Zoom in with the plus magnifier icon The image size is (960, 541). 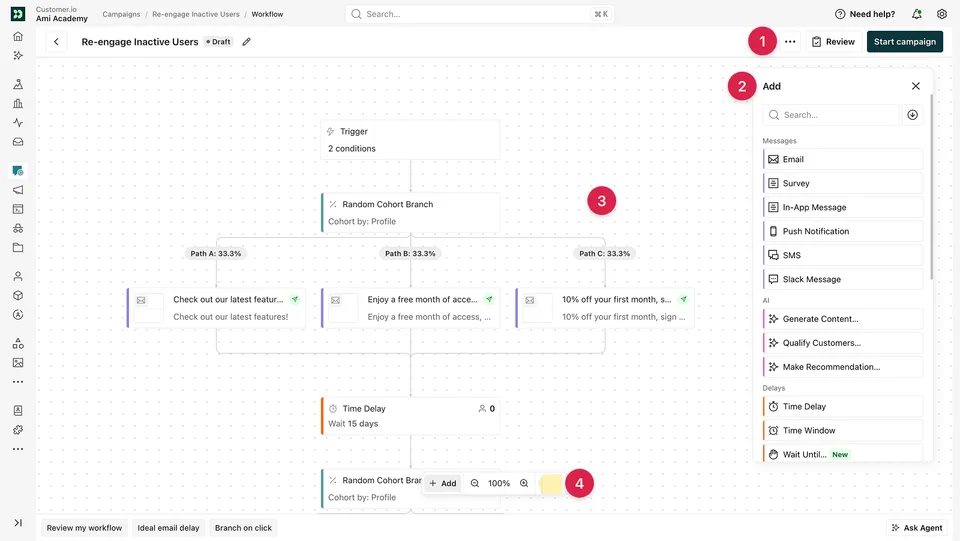(524, 483)
